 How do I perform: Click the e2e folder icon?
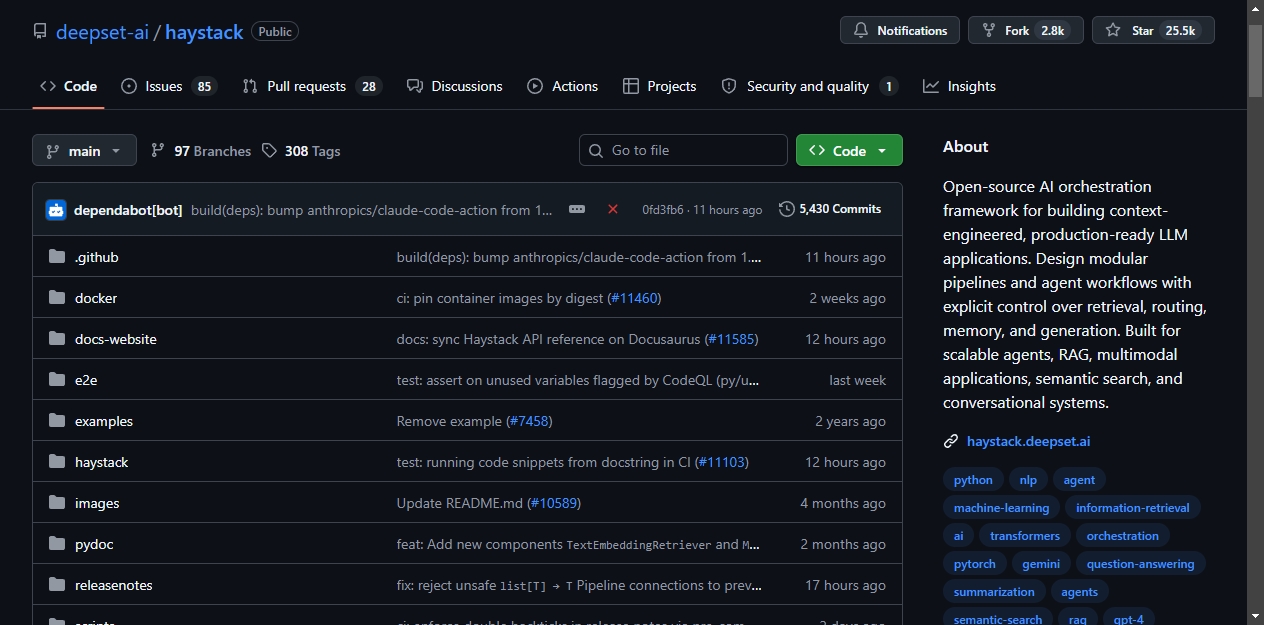click(x=57, y=380)
